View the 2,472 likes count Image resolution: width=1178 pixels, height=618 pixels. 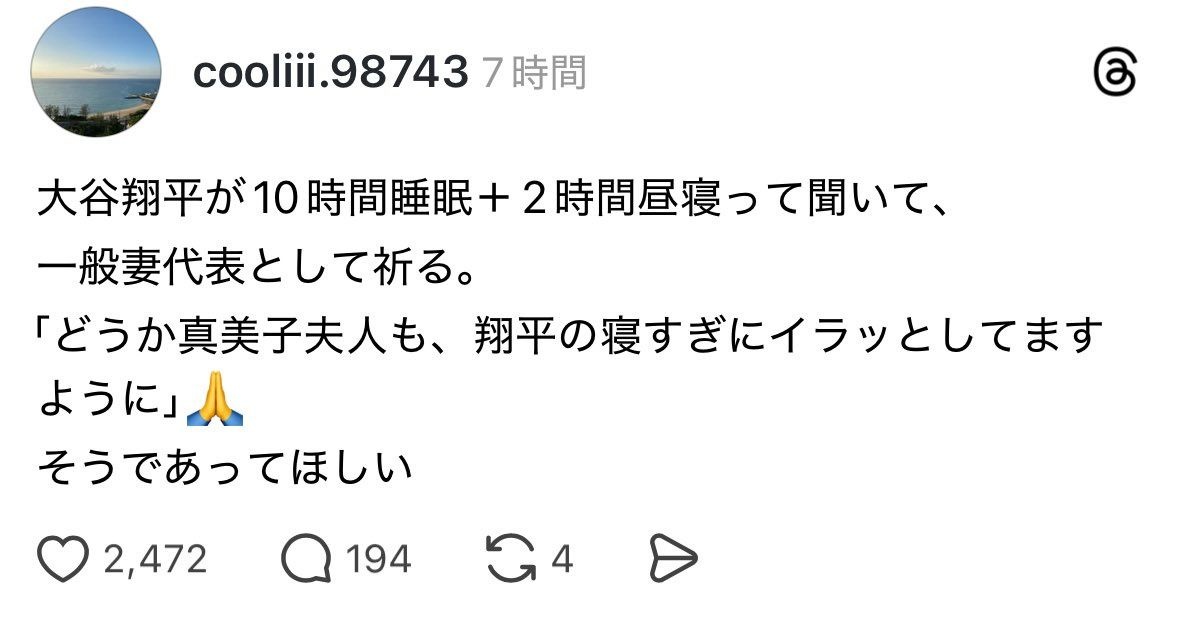tap(155, 560)
